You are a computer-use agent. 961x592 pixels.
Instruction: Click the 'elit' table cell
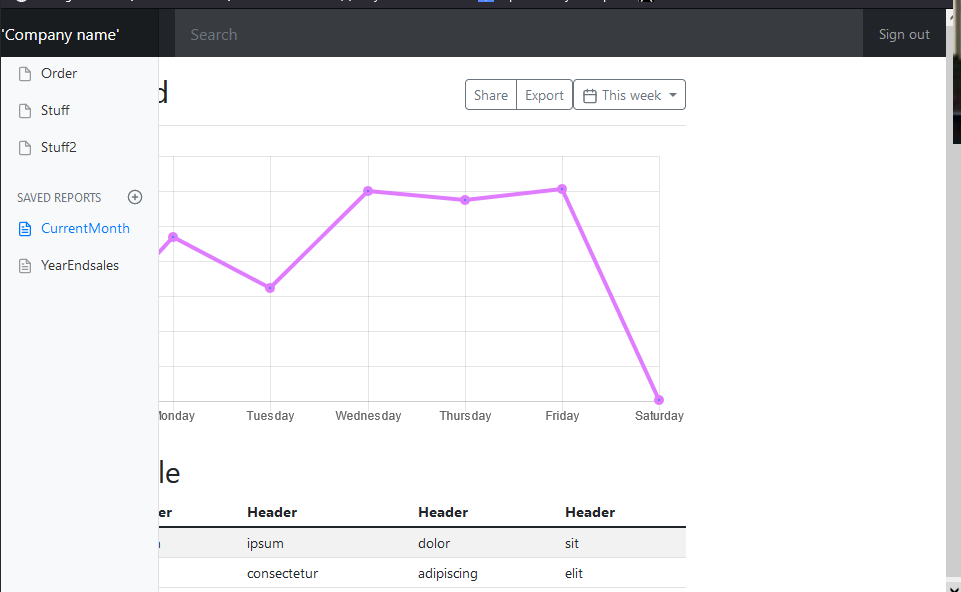click(x=574, y=574)
